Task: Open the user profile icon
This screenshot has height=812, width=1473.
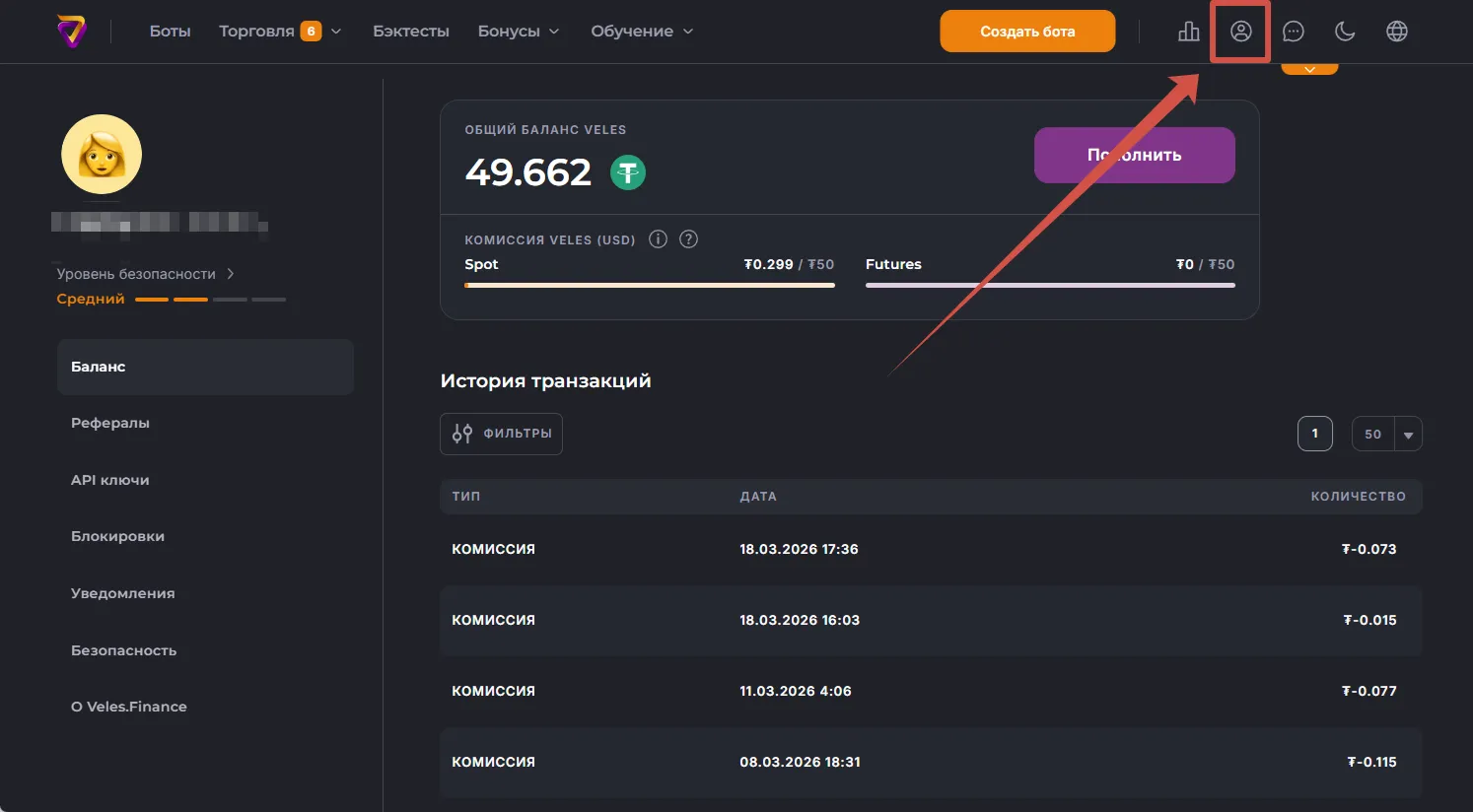Action: (1240, 32)
